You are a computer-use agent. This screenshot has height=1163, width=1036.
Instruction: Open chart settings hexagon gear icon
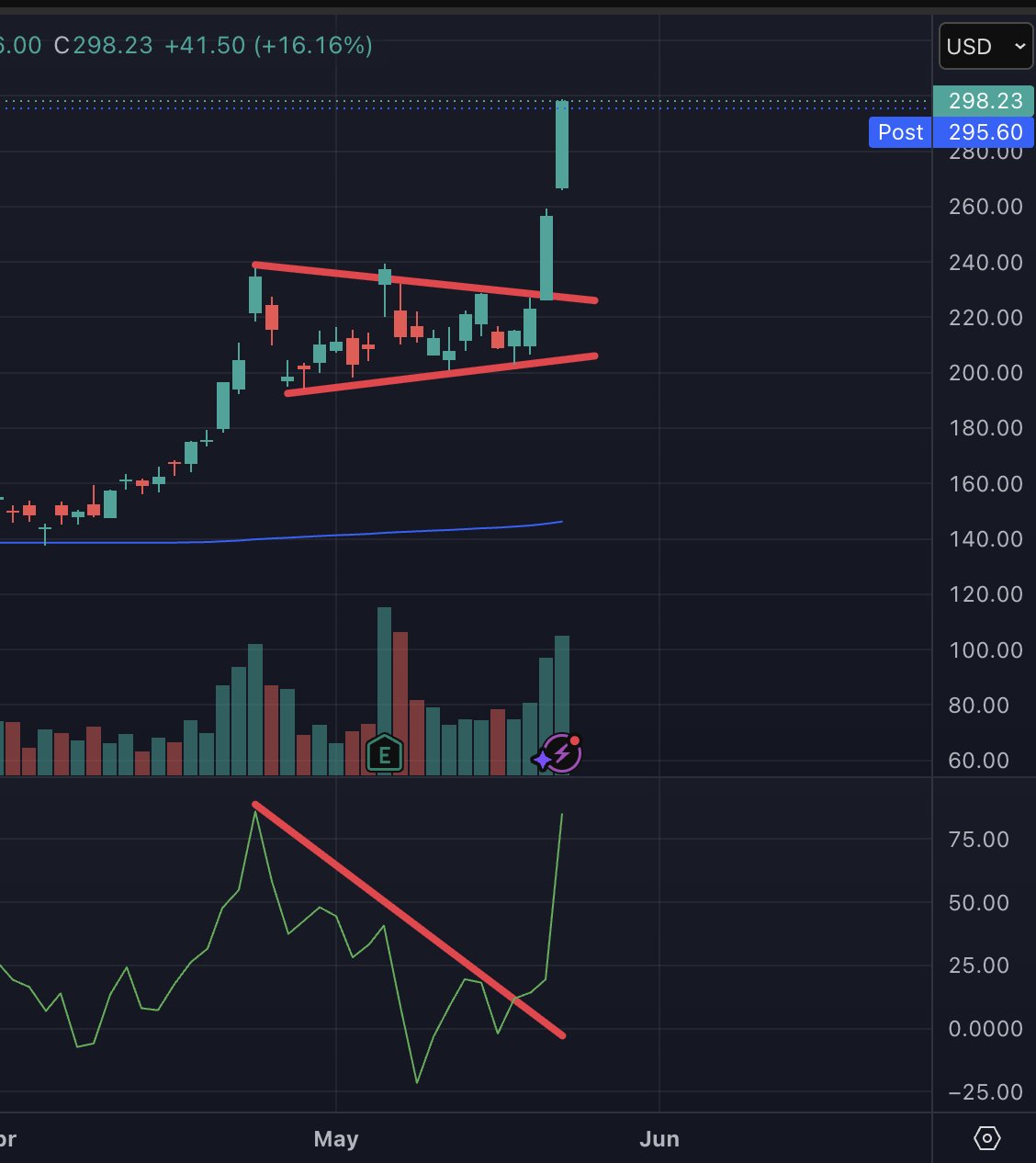(986, 1138)
